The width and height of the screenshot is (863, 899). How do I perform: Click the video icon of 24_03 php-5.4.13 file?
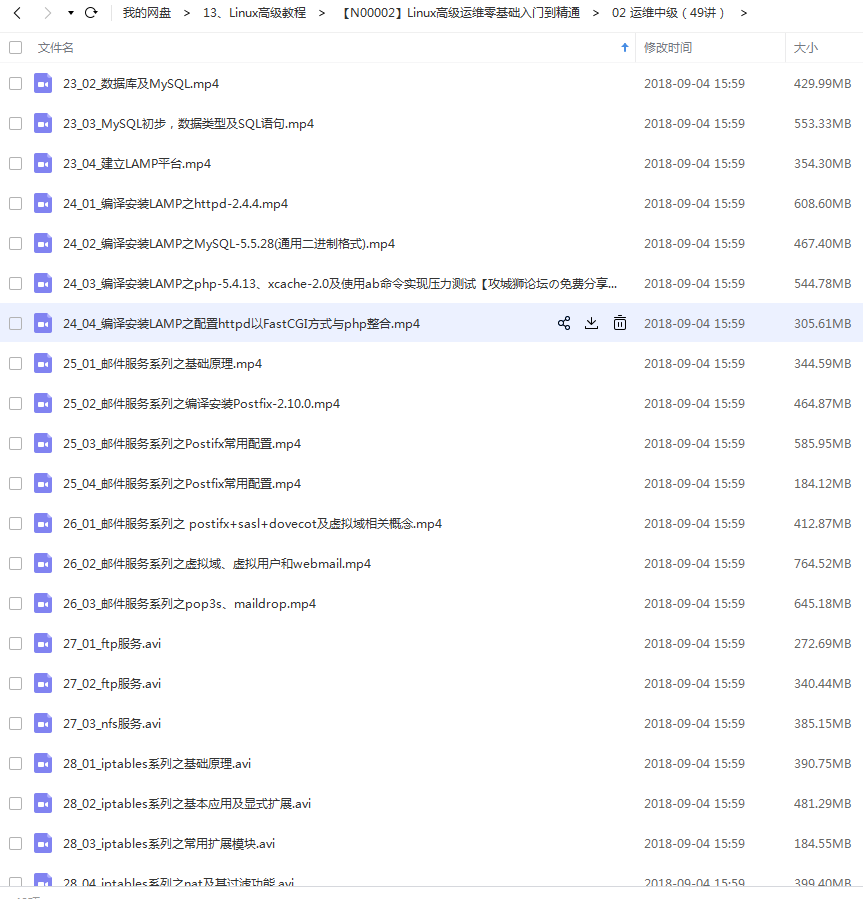click(43, 283)
